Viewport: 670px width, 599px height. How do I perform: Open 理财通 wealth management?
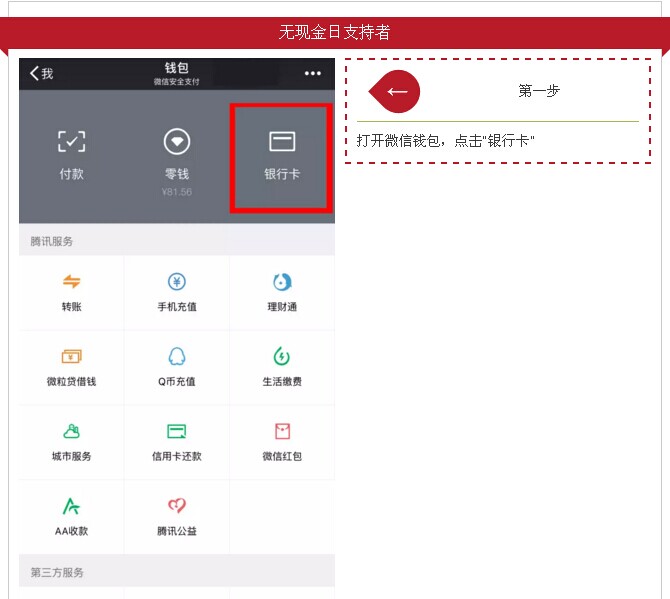tap(282, 293)
